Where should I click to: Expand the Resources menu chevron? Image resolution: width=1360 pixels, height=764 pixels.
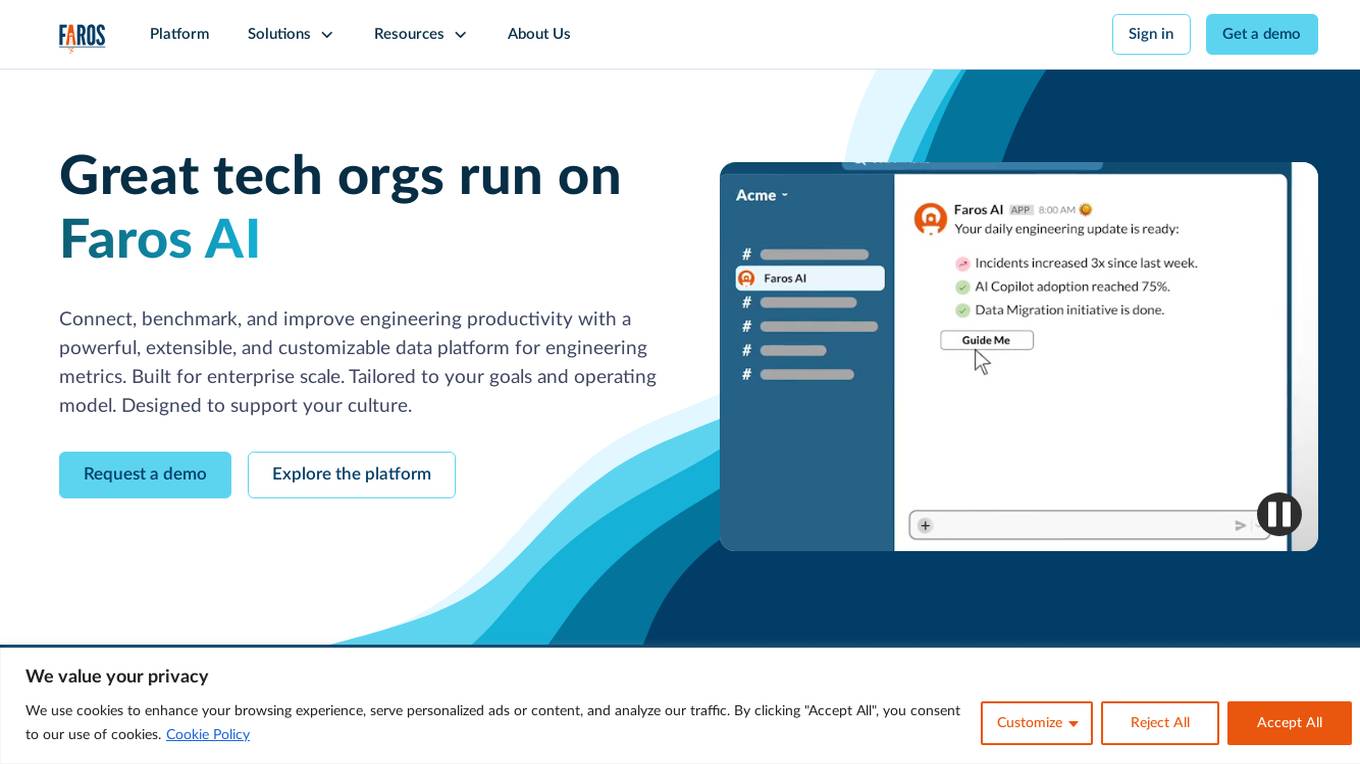point(461,35)
